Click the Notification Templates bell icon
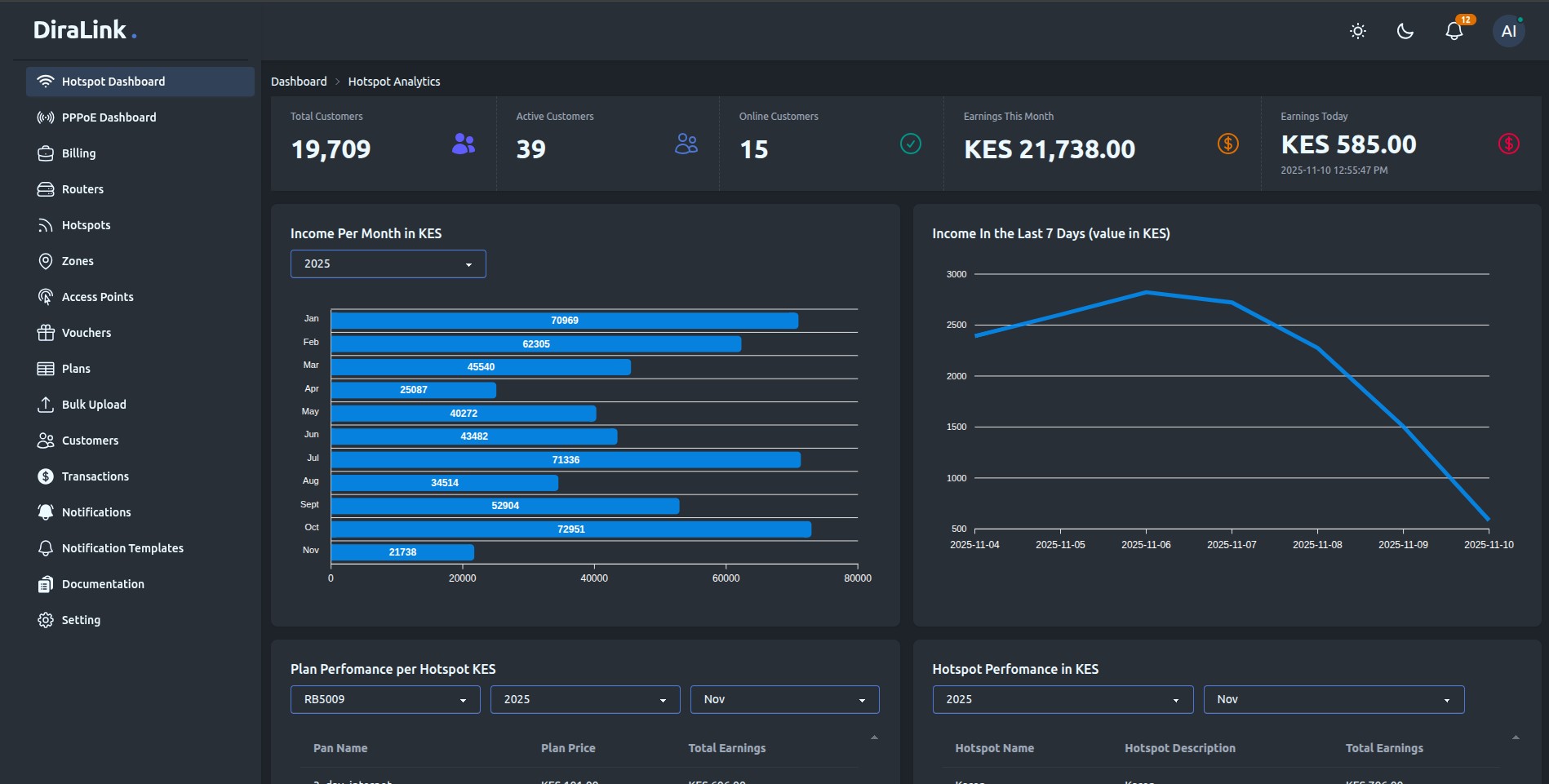This screenshot has height=784, width=1549. [46, 547]
